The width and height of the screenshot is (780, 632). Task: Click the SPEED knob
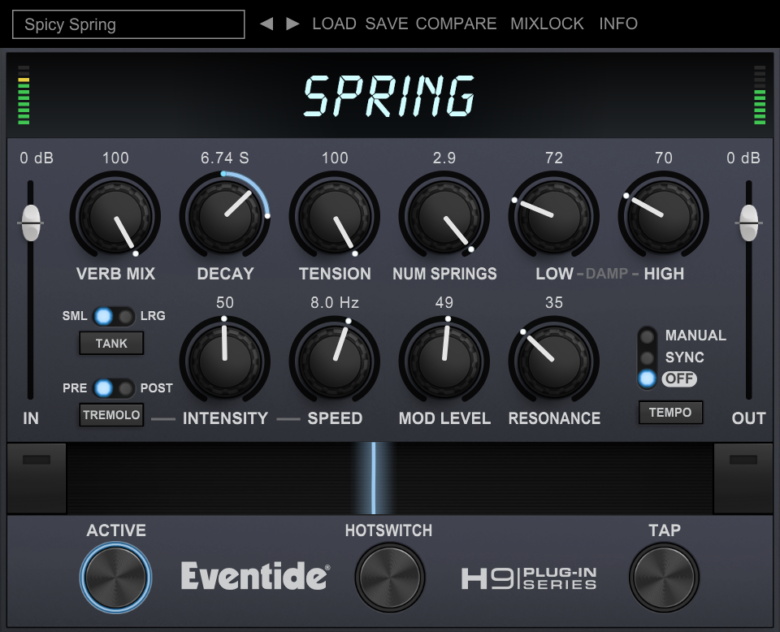334,361
